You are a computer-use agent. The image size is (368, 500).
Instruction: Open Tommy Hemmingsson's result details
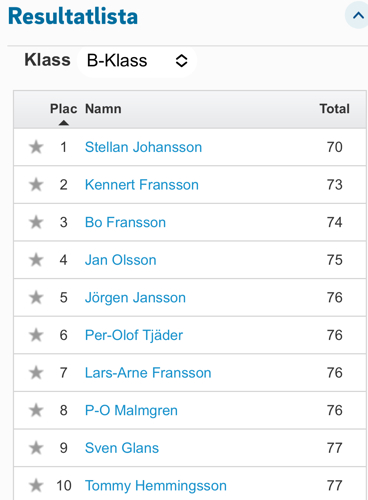tap(156, 486)
